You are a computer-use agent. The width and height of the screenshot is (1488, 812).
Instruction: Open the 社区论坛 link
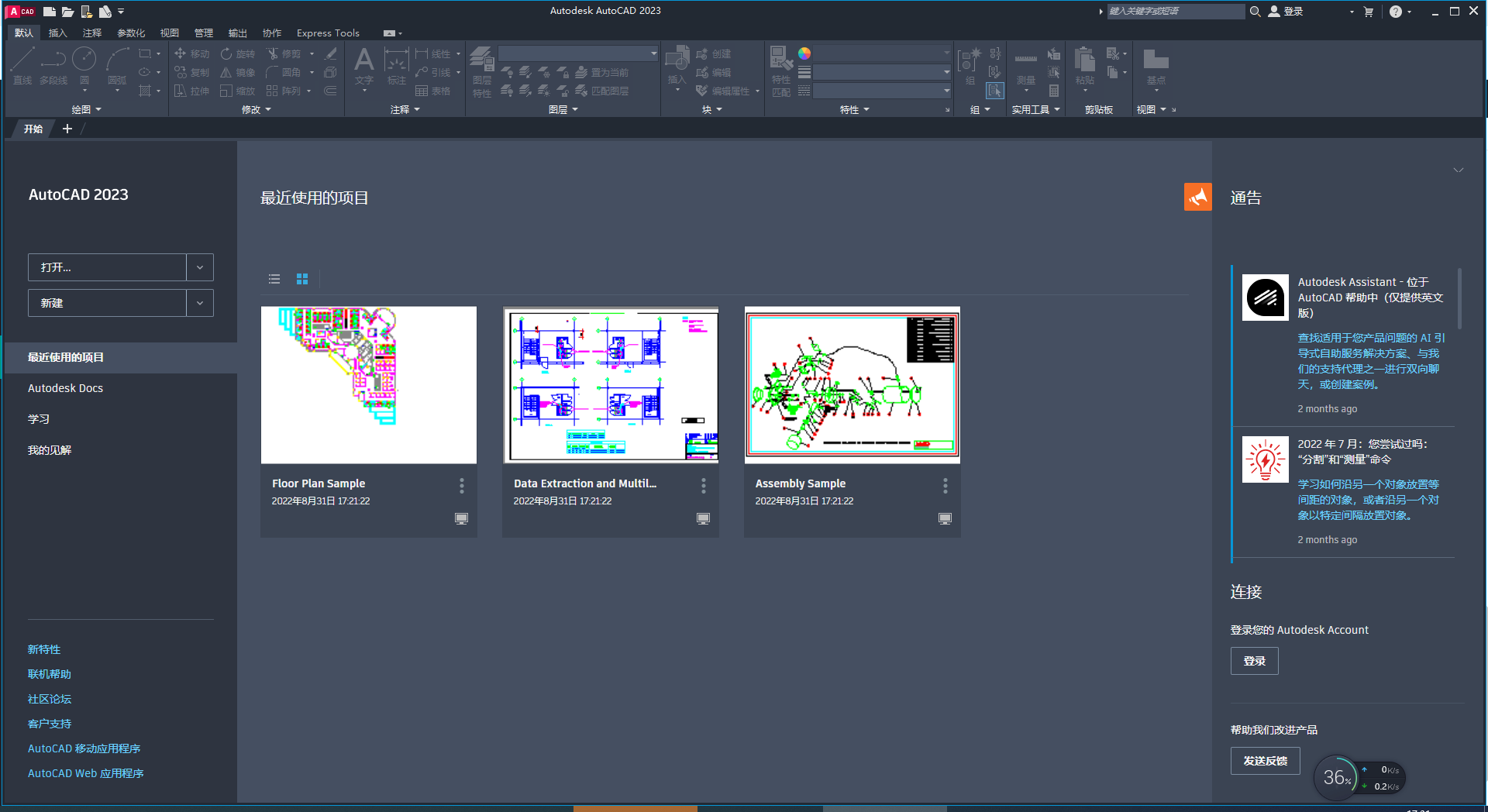50,699
